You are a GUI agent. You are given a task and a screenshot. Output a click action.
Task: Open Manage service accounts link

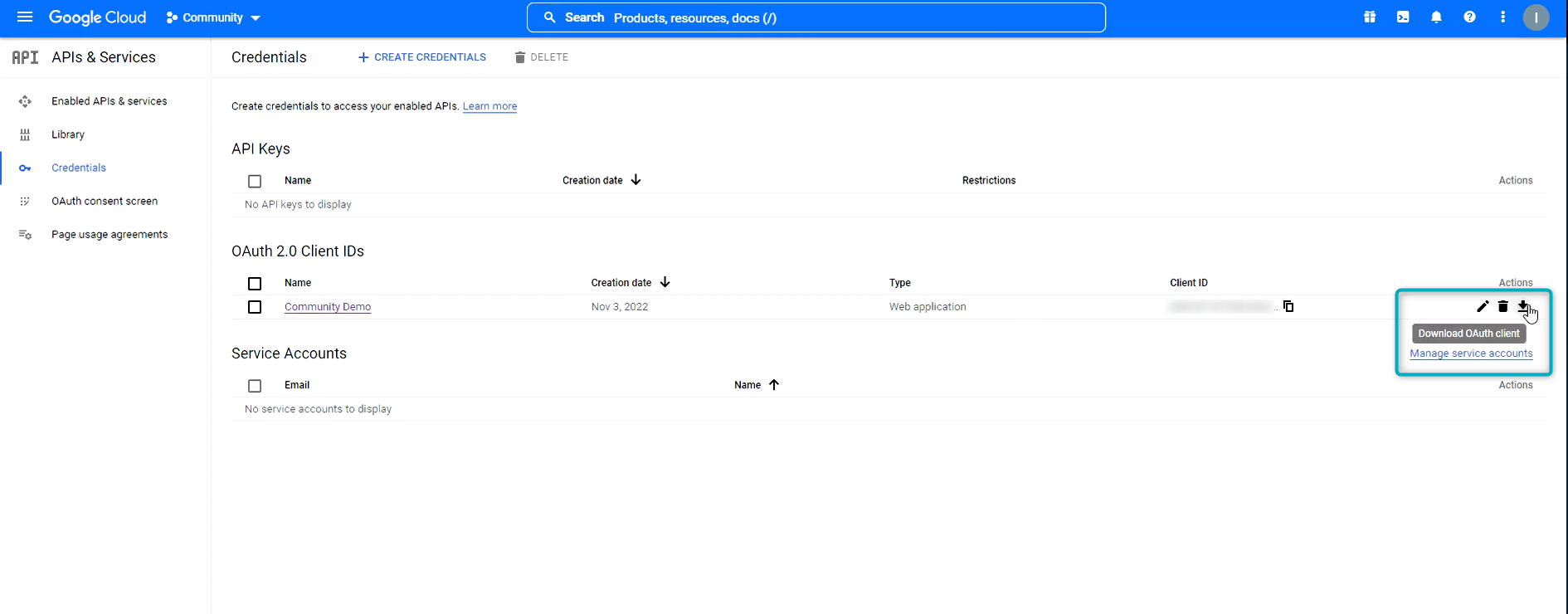1471,353
